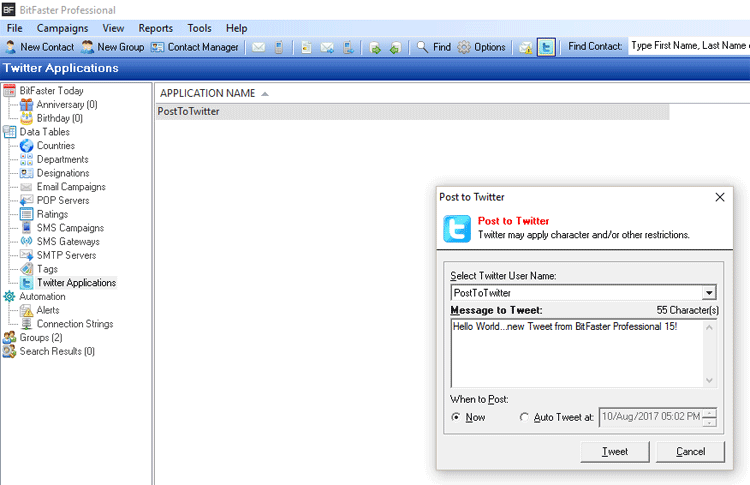This screenshot has width=750, height=485.
Task: Click the New Group toolbar button
Action: tap(113, 47)
